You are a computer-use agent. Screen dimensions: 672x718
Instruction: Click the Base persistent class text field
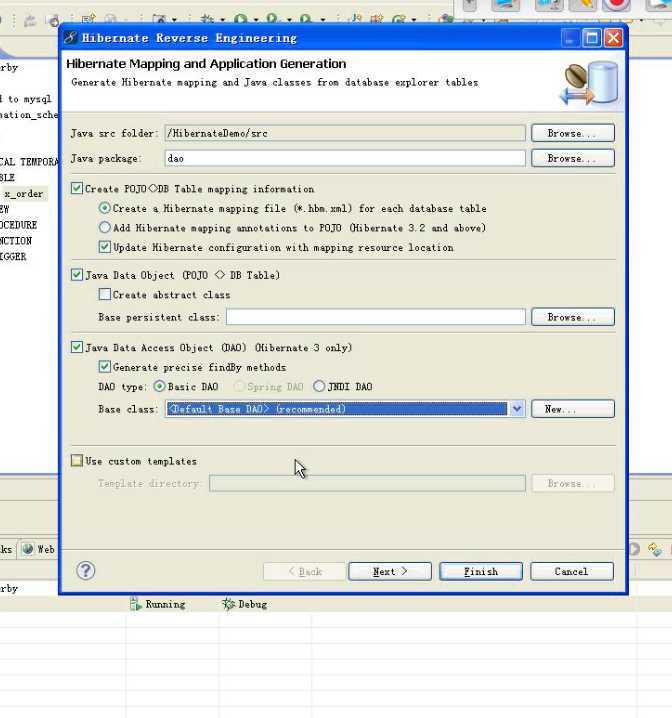point(375,317)
